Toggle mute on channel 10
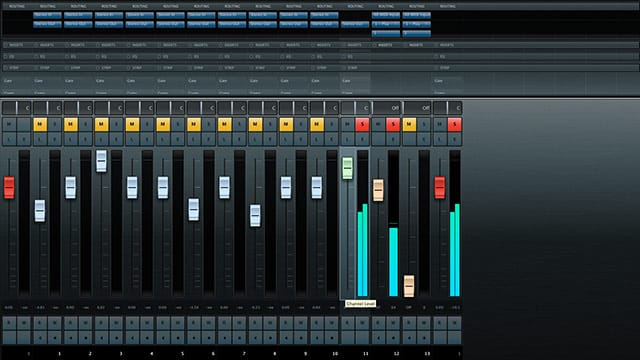 (x=317, y=124)
